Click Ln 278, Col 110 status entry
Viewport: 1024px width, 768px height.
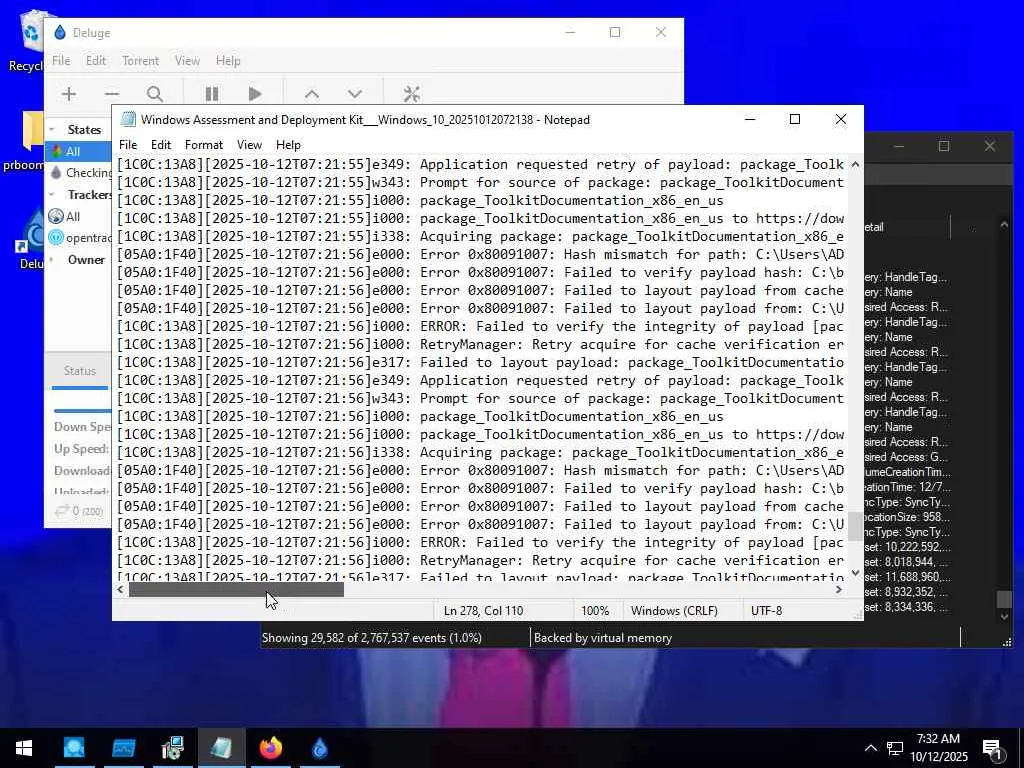[x=483, y=611]
